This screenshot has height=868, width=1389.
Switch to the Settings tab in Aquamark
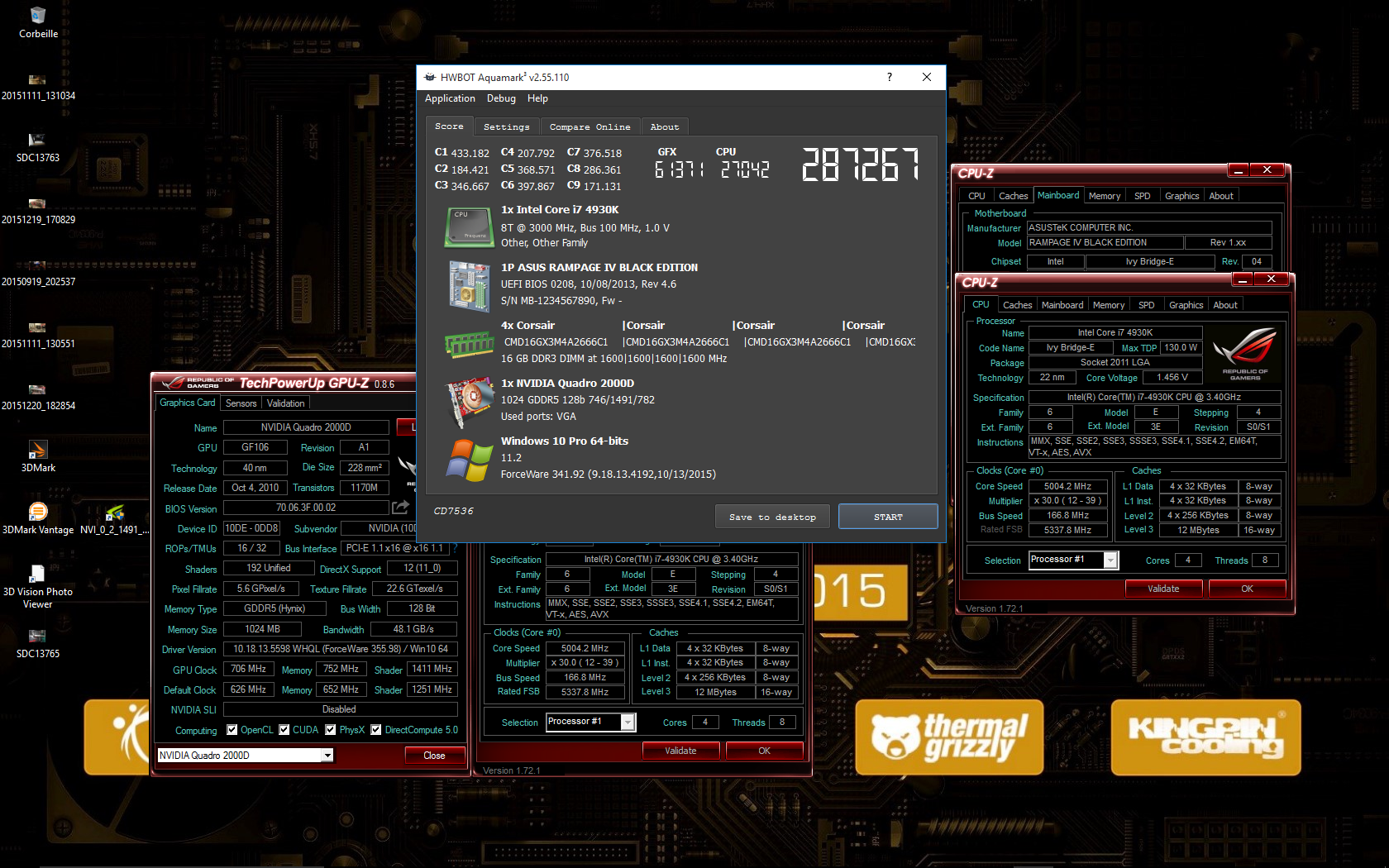[506, 127]
